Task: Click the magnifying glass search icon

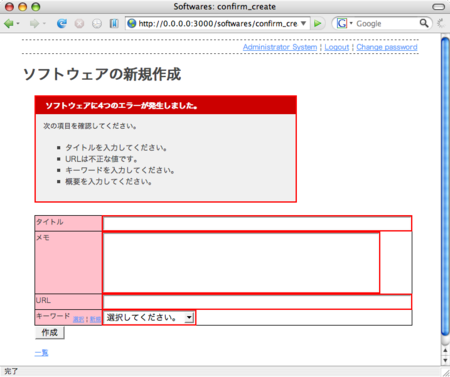Action: [424, 23]
